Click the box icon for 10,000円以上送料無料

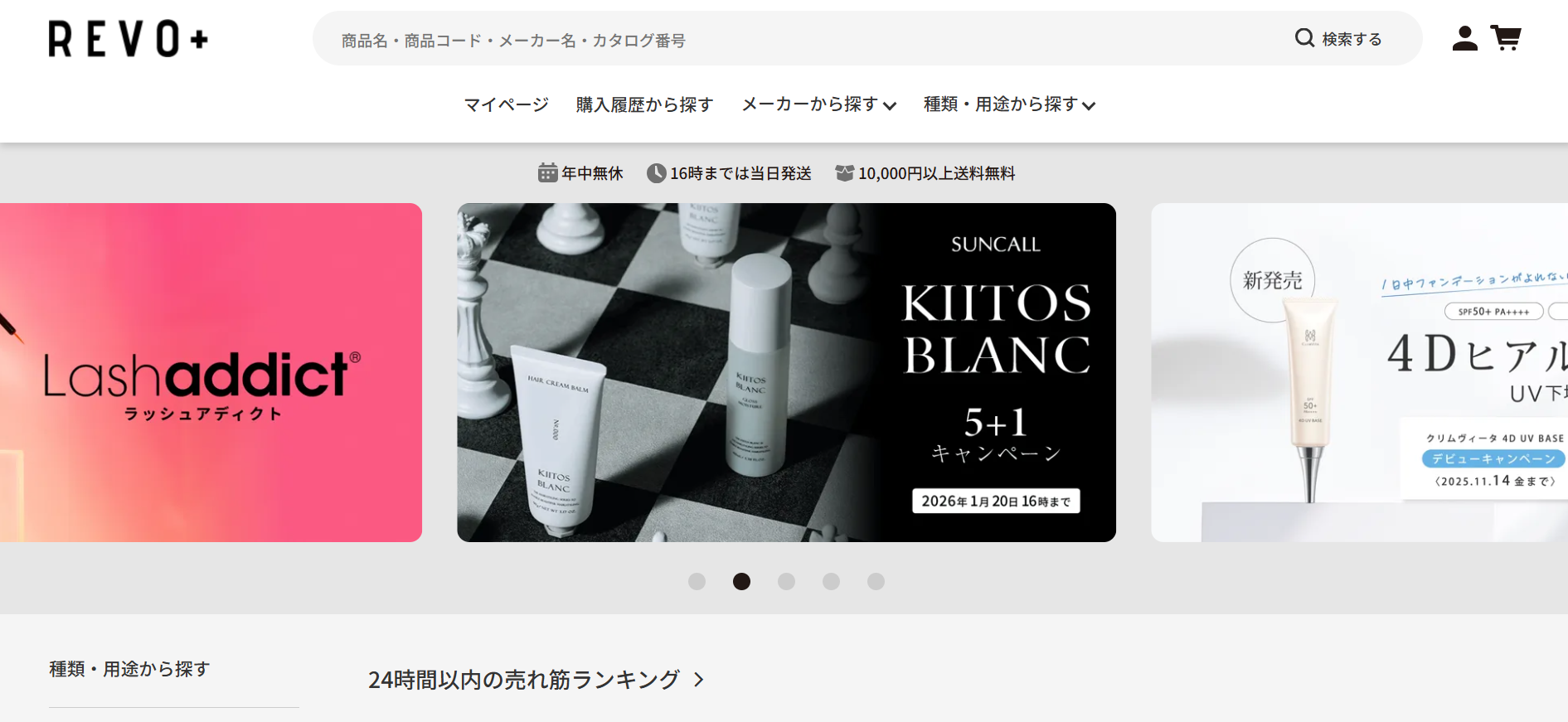[844, 173]
